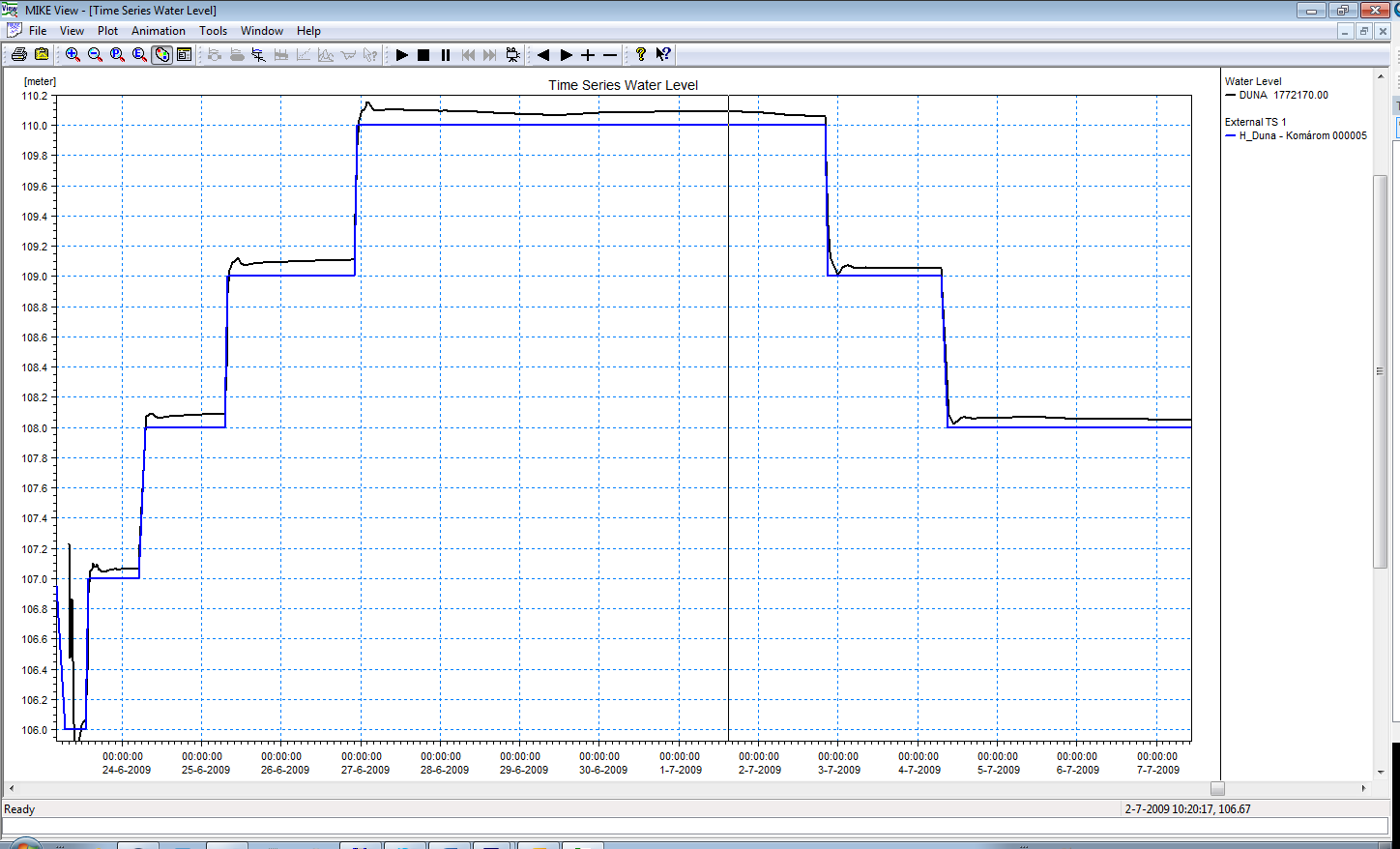1400x849 pixels.
Task: Click the skip-to-start playback icon
Action: click(x=468, y=55)
